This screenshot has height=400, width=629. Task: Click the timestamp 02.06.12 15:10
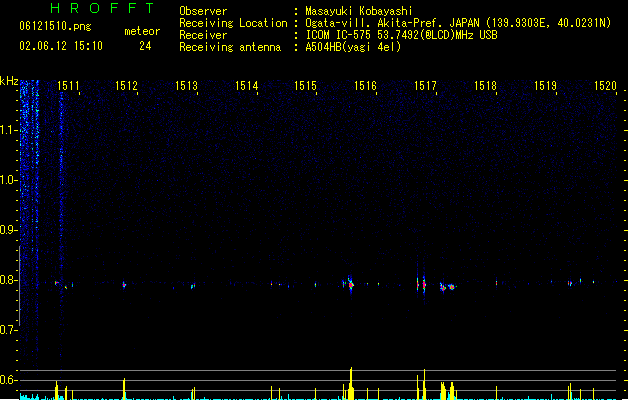point(61,46)
